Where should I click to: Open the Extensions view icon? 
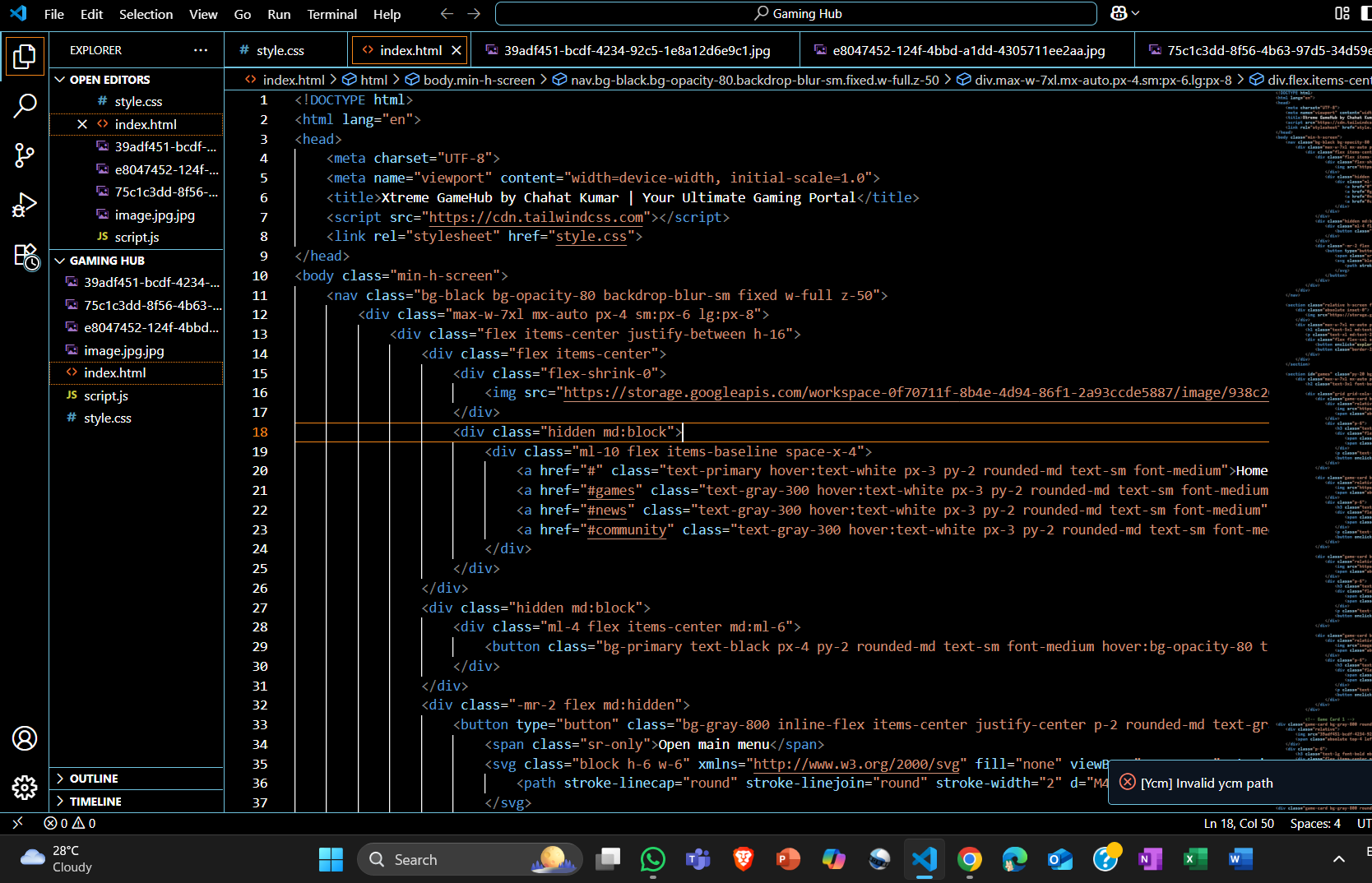point(25,257)
